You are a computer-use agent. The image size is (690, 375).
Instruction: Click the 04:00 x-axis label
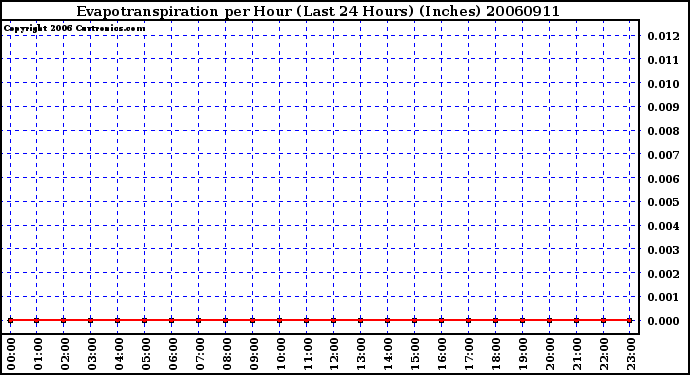(119, 354)
